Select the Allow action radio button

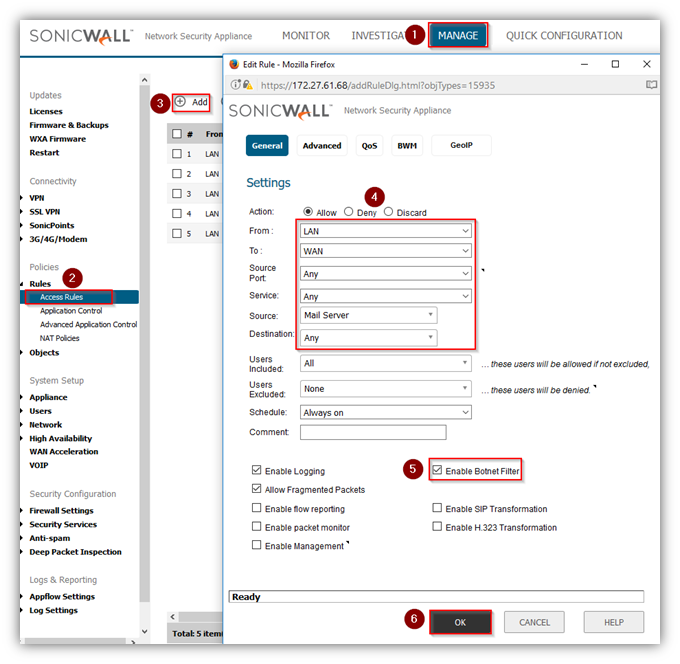308,211
